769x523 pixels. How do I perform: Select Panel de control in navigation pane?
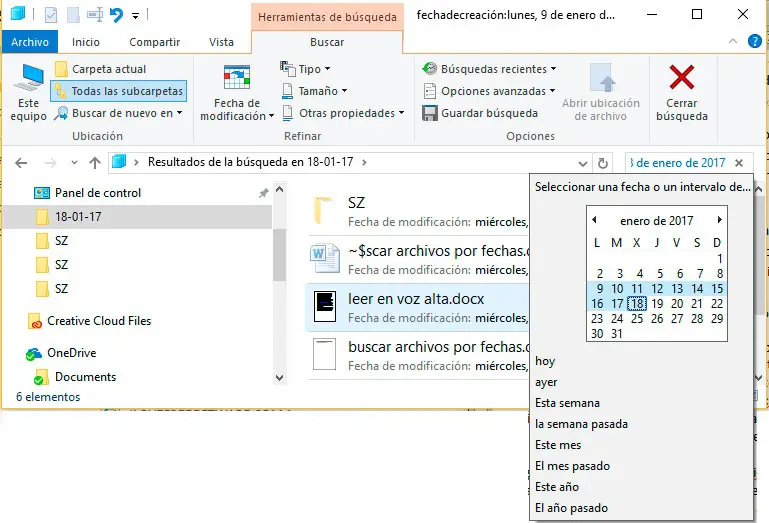(98, 193)
